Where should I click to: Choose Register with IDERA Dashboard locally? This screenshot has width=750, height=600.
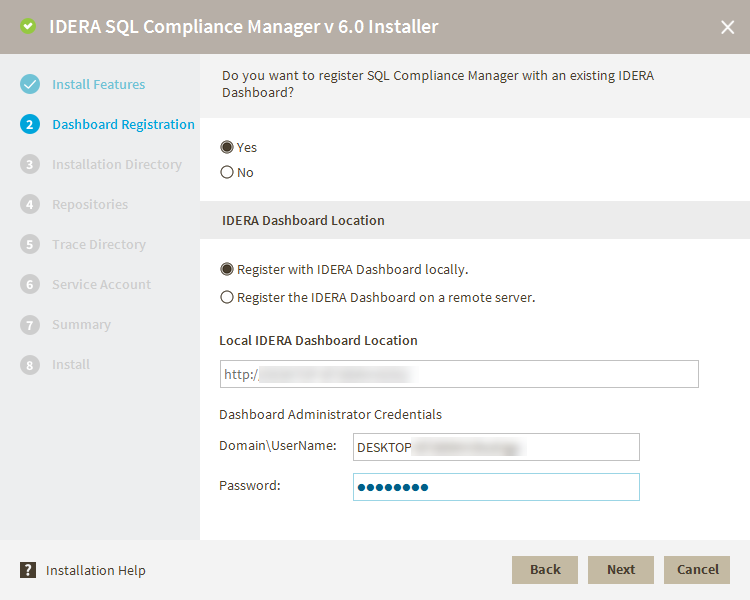pos(227,269)
